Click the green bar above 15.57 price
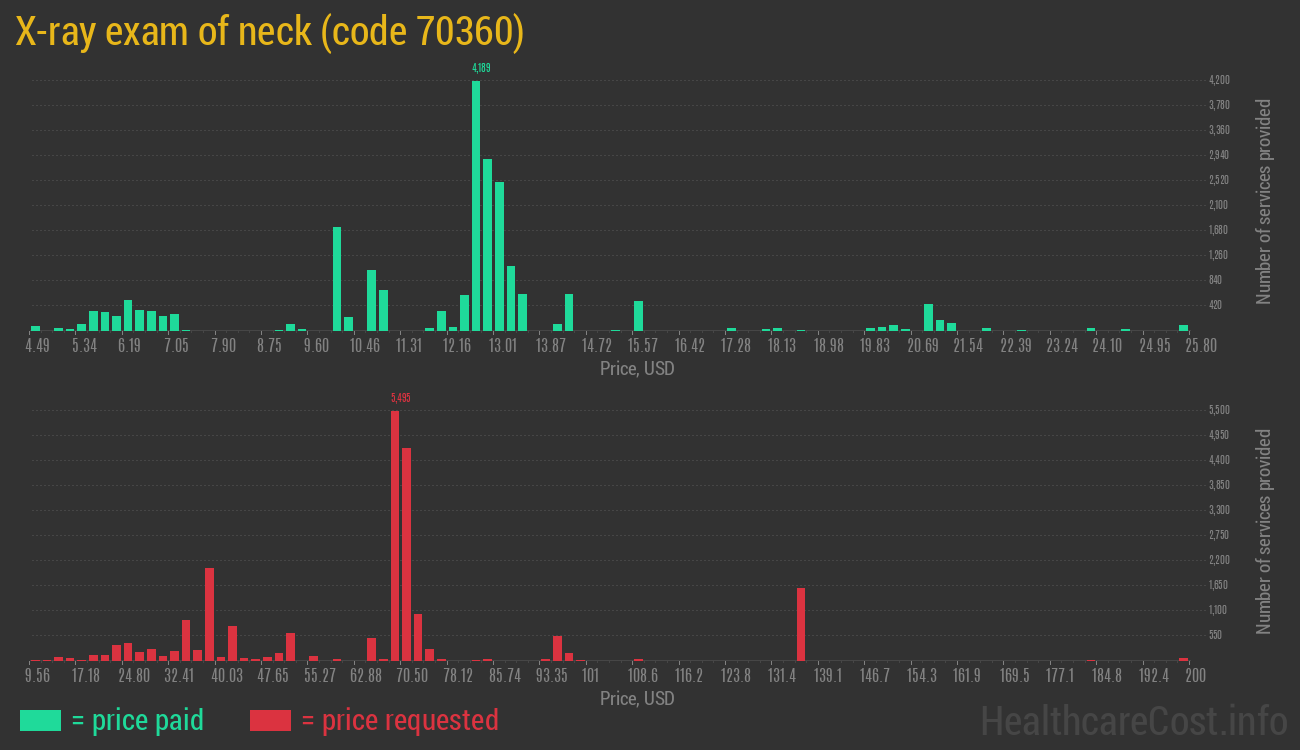Screen dimensions: 1300x750 point(638,316)
